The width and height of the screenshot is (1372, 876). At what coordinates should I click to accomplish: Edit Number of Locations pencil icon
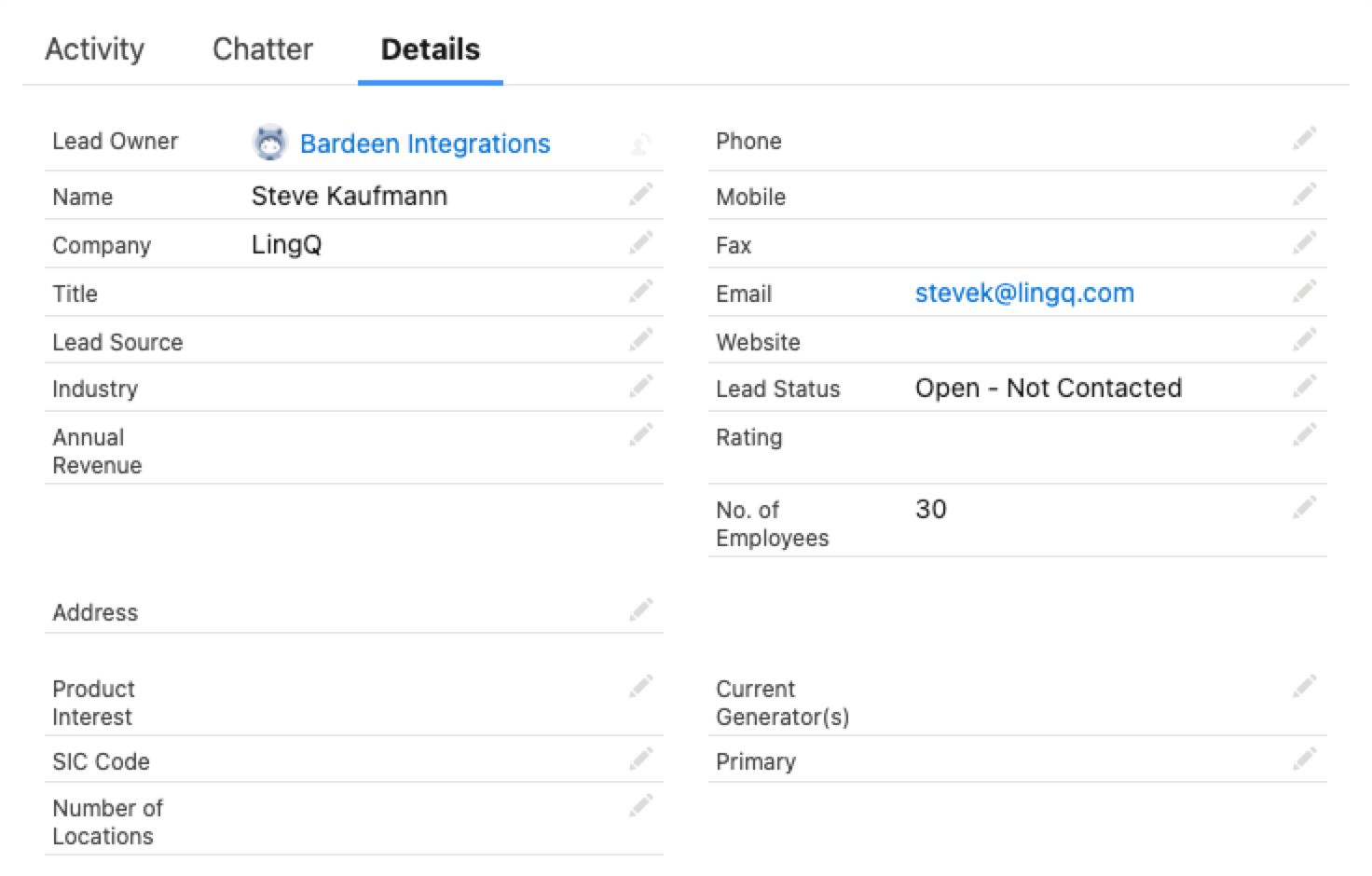[641, 805]
